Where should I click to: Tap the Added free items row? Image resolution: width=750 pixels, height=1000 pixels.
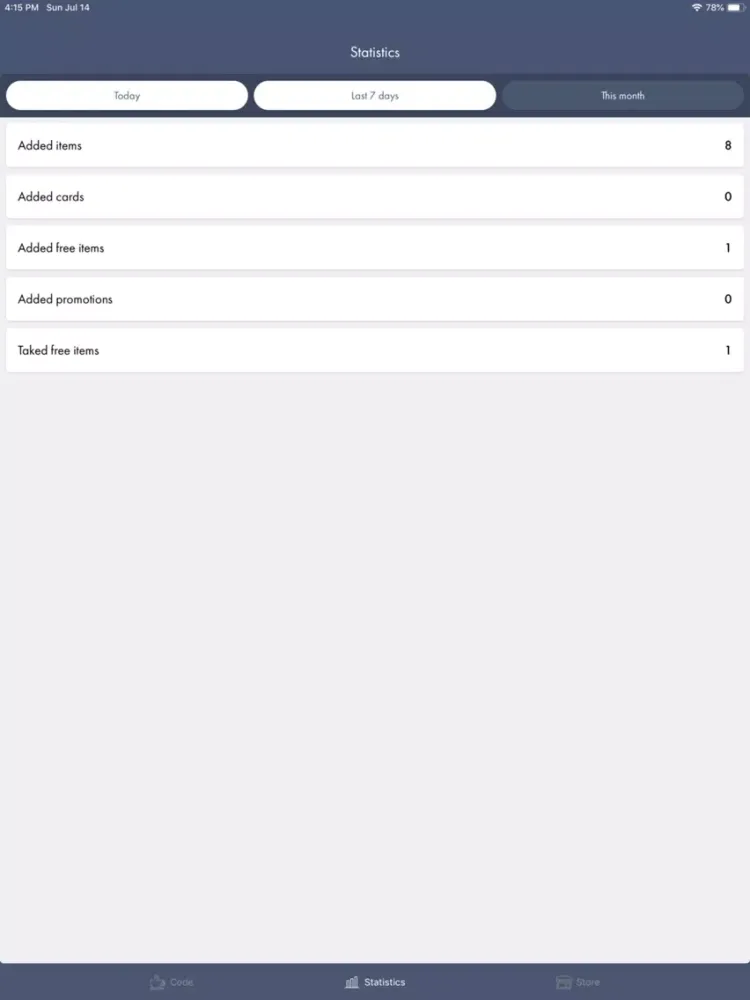point(375,247)
